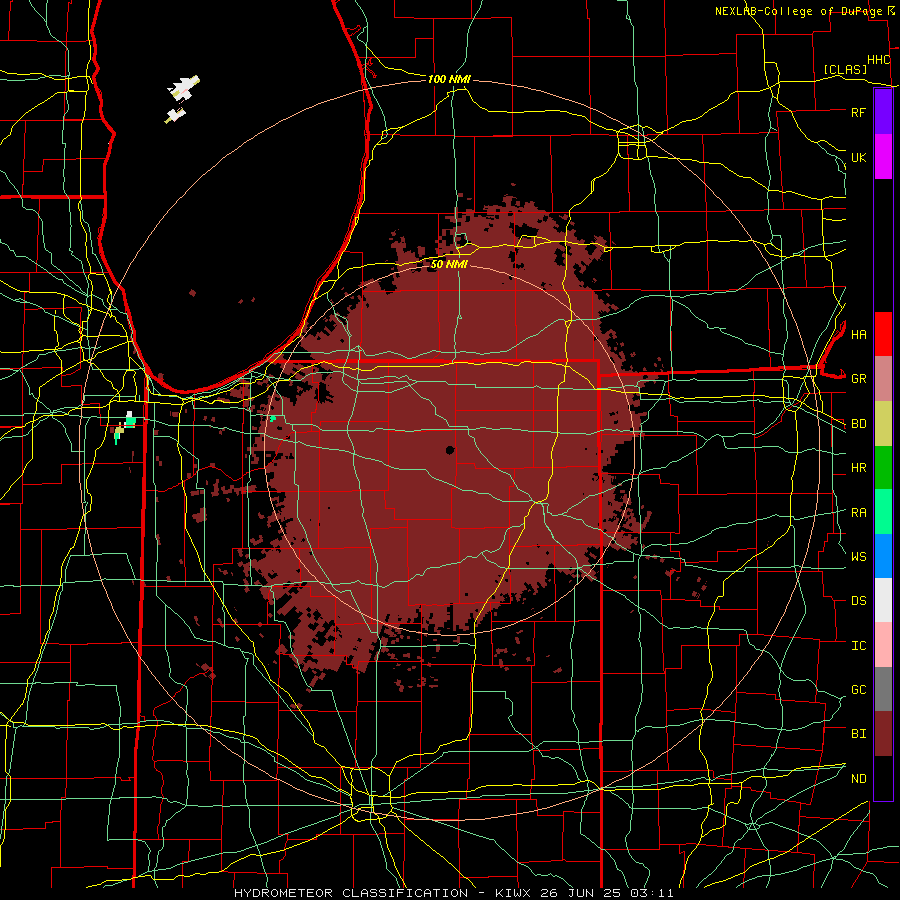Screen dimensions: 900x900
Task: Click the BD legend label
Action: coord(858,424)
